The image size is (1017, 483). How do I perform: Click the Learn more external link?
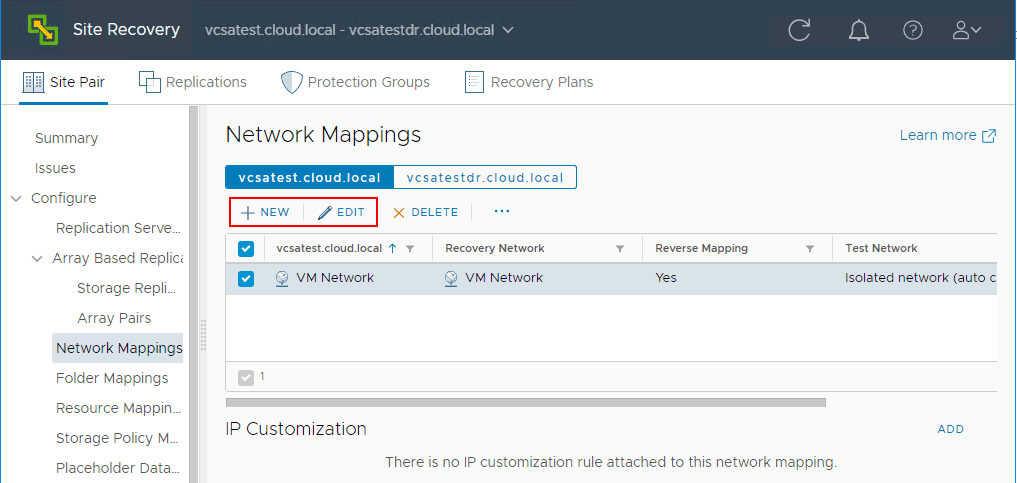947,136
